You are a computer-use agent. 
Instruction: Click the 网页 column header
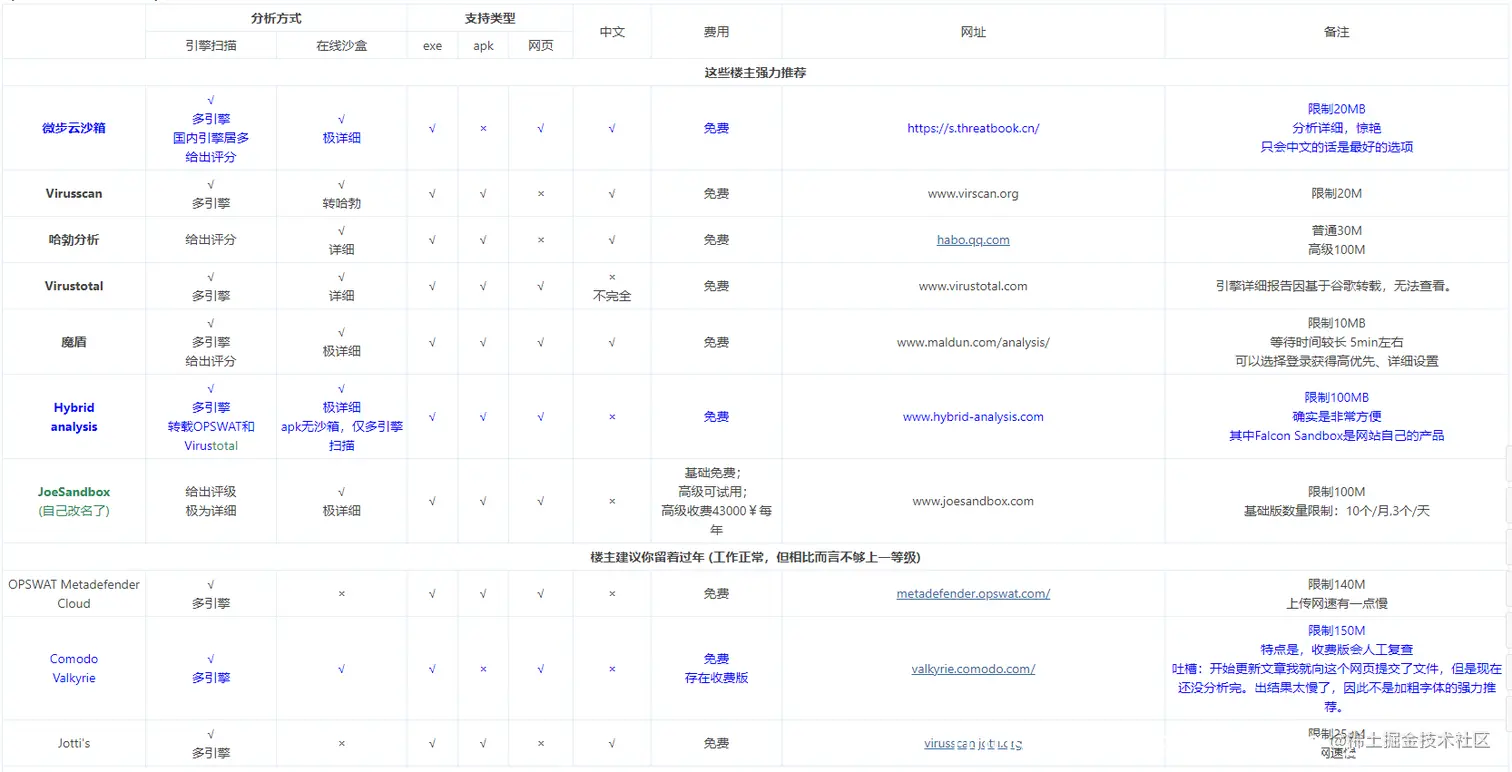point(540,46)
